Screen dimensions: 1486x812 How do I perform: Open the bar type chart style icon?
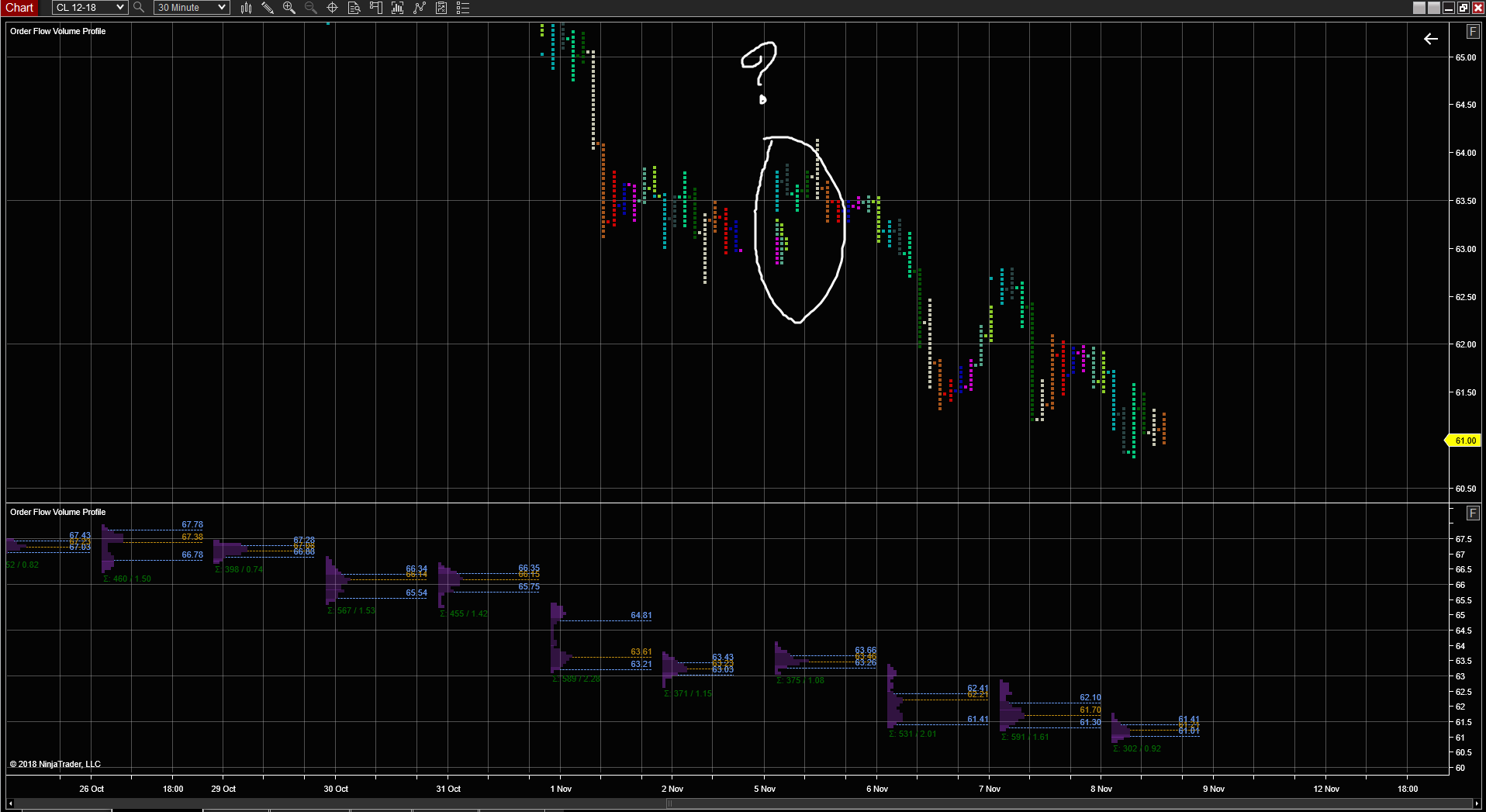click(x=246, y=8)
